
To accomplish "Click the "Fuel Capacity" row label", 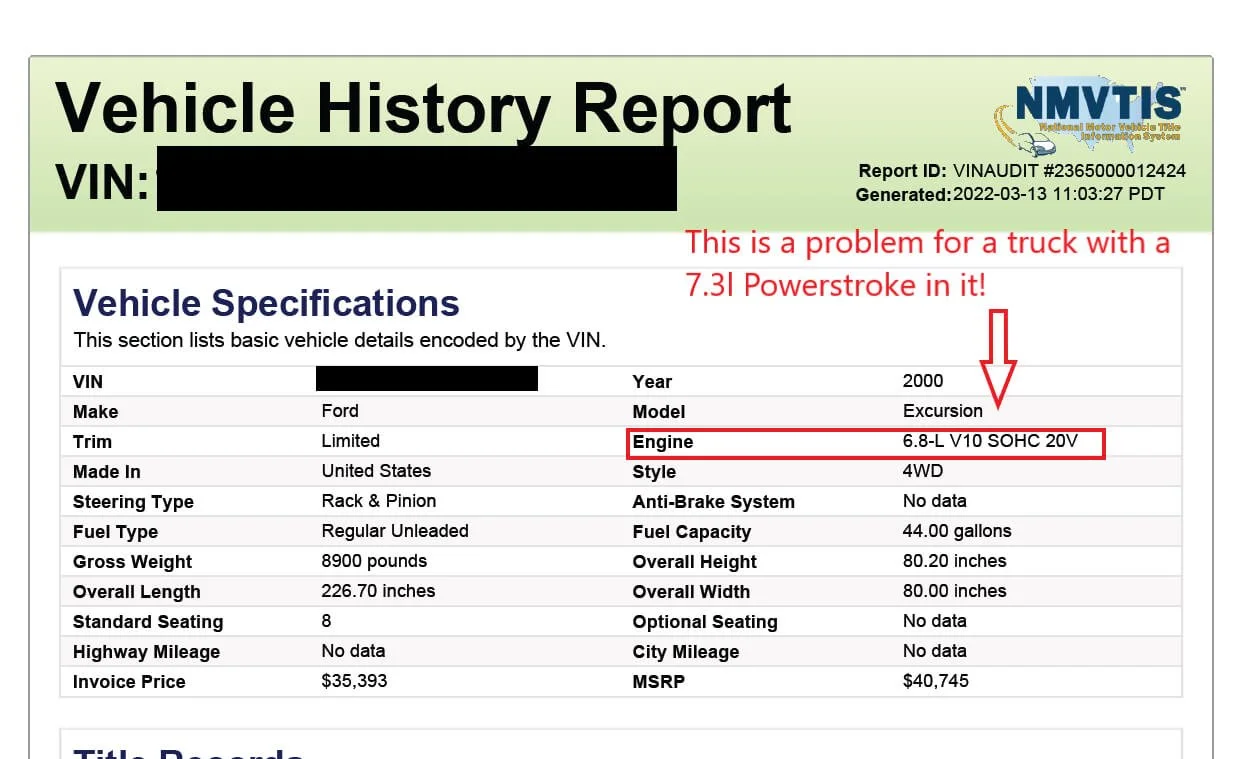I will [x=692, y=532].
